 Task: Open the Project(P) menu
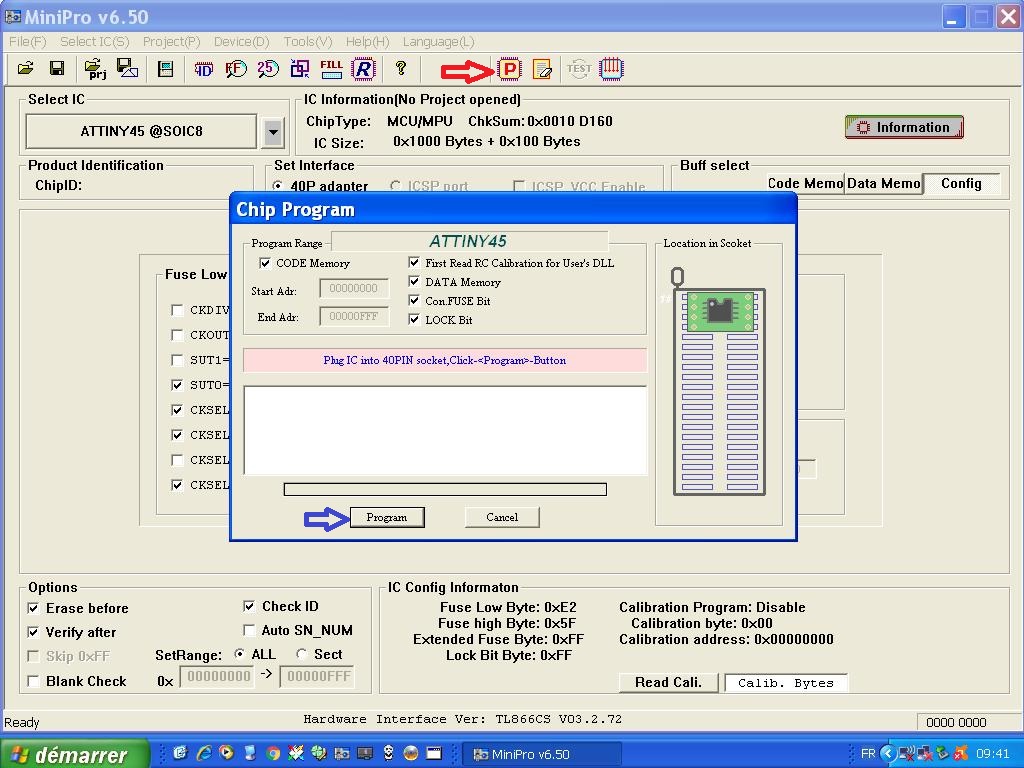pos(171,42)
